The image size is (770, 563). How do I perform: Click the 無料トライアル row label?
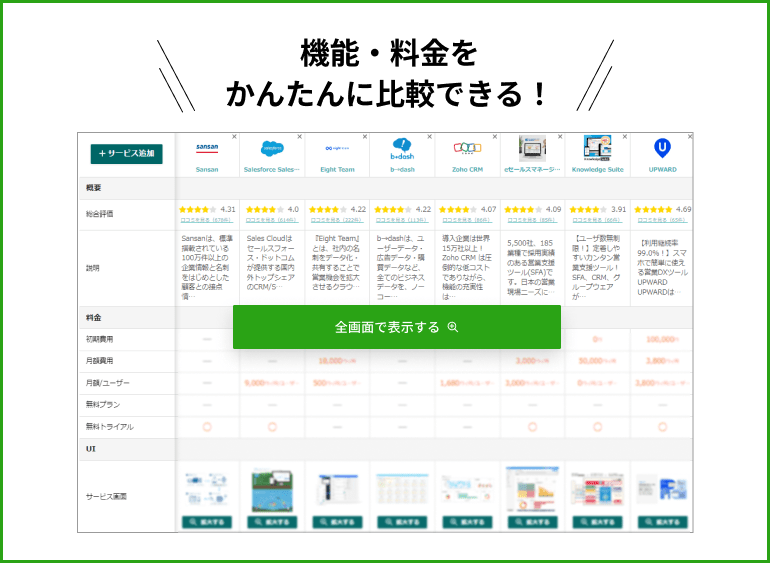point(110,427)
